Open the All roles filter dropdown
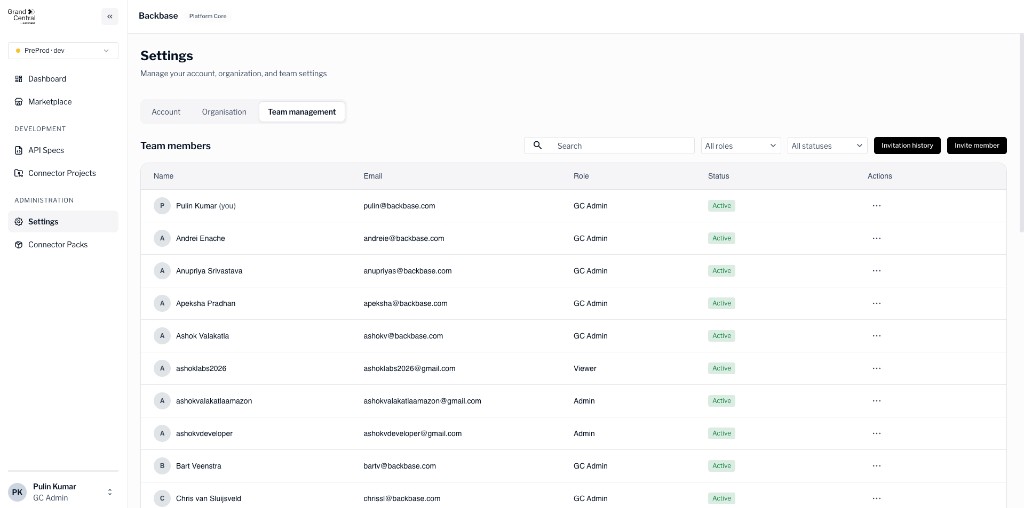 point(741,146)
